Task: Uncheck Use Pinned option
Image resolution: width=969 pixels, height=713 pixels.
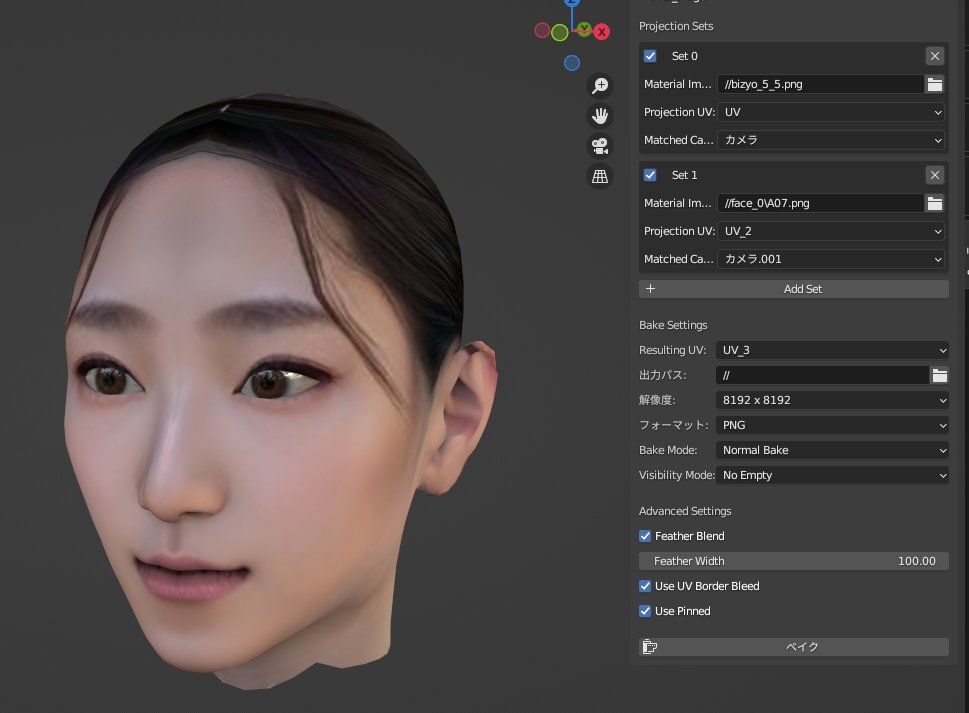Action: [x=645, y=611]
